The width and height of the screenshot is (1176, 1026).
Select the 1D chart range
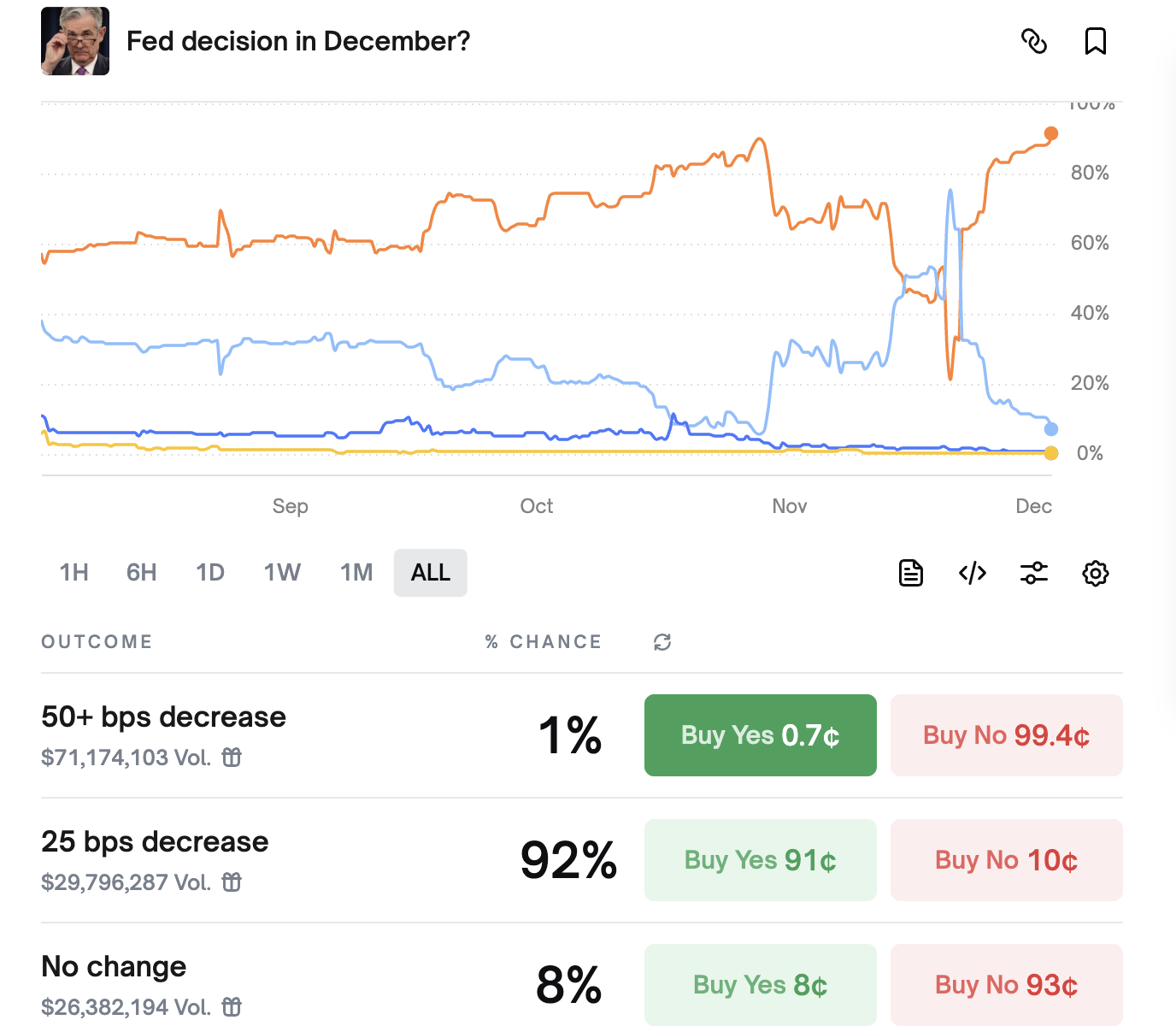tap(210, 573)
